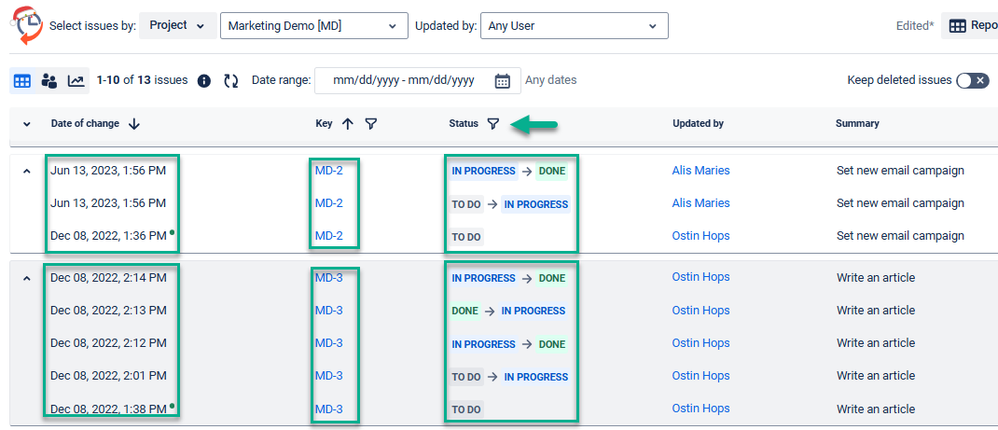
Task: Open Ostin Hops in the 1:38 PM row
Action: click(x=701, y=409)
